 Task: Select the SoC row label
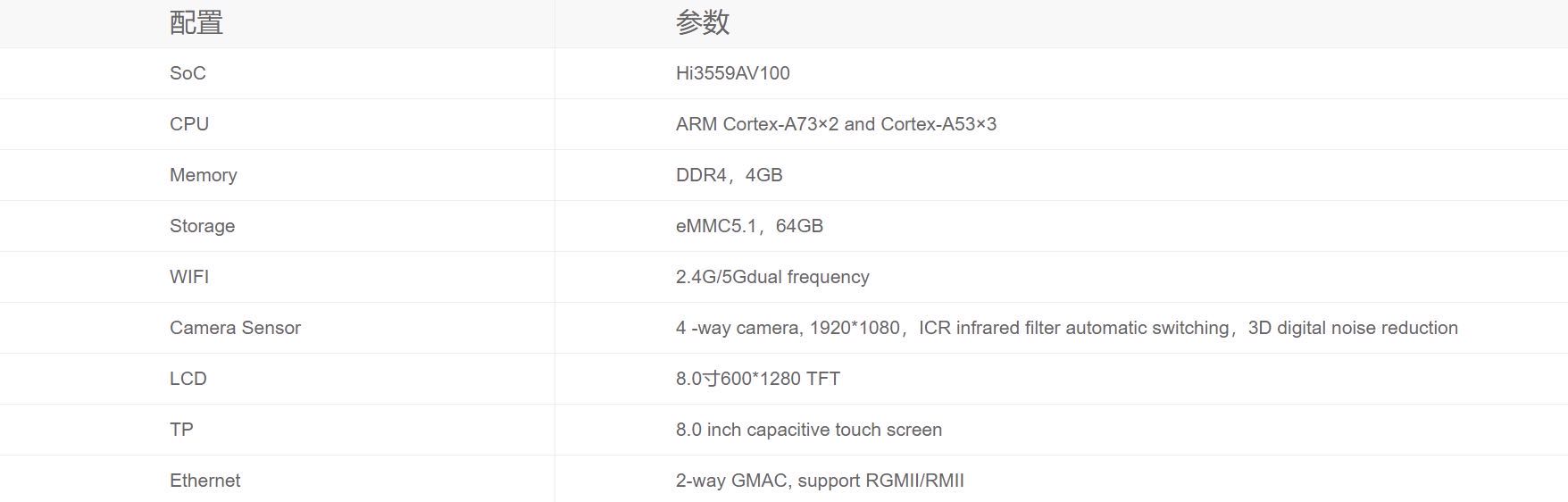188,73
